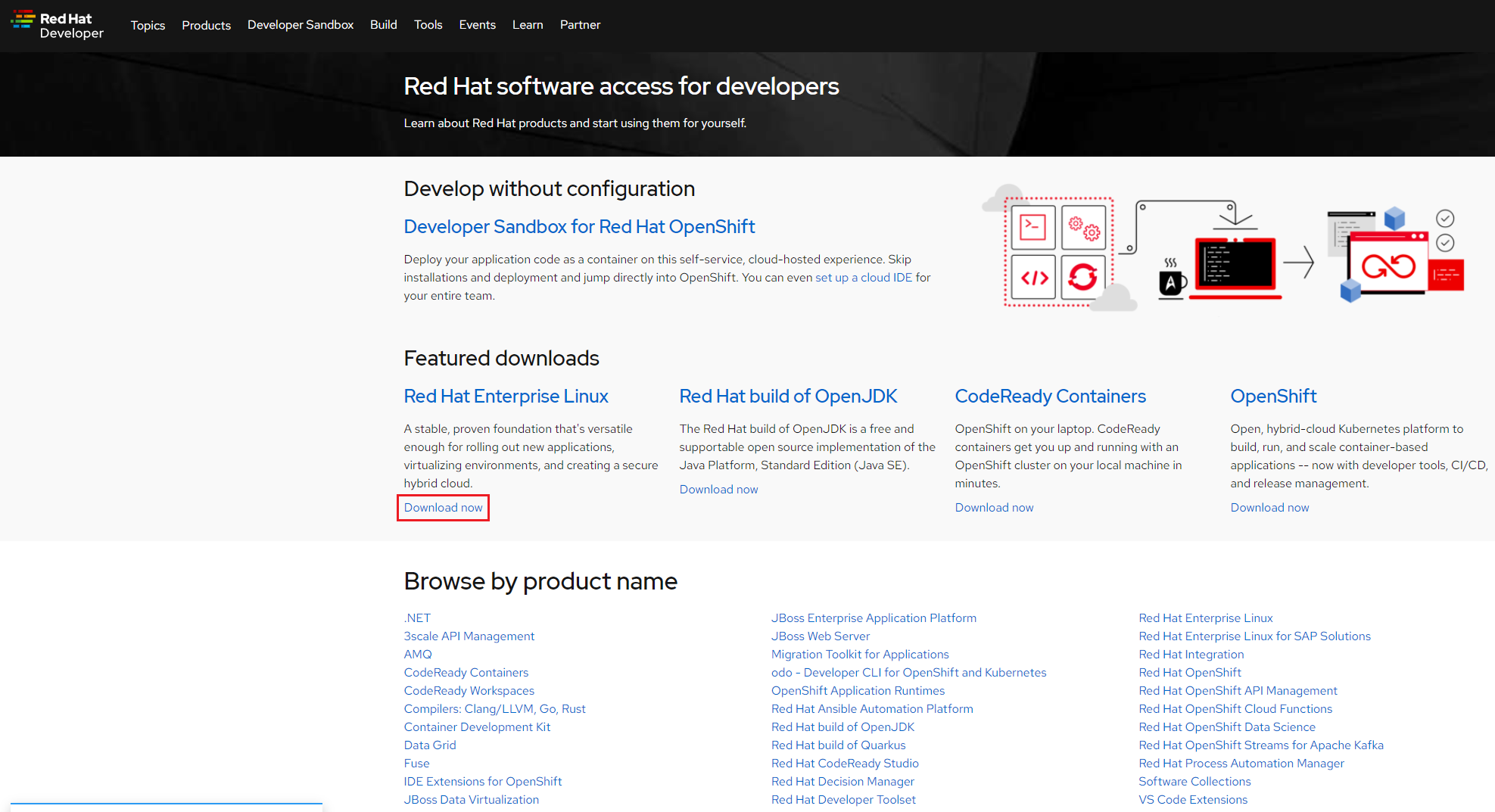Open IDE Extensions for OpenShift link
Image resolution: width=1495 pixels, height=812 pixels.
tap(482, 782)
